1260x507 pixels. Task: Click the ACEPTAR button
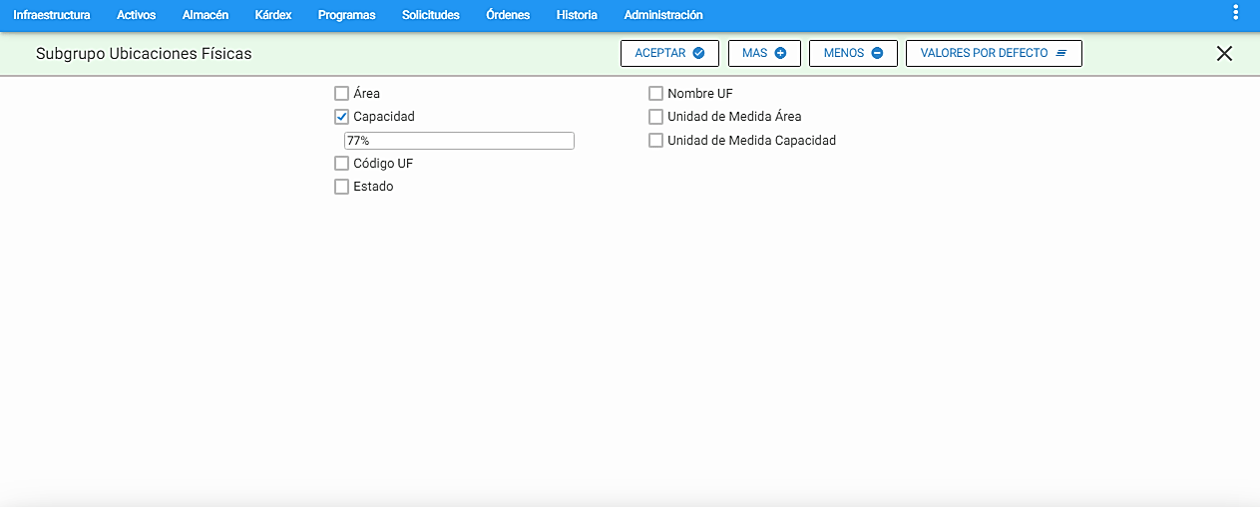[x=670, y=53]
